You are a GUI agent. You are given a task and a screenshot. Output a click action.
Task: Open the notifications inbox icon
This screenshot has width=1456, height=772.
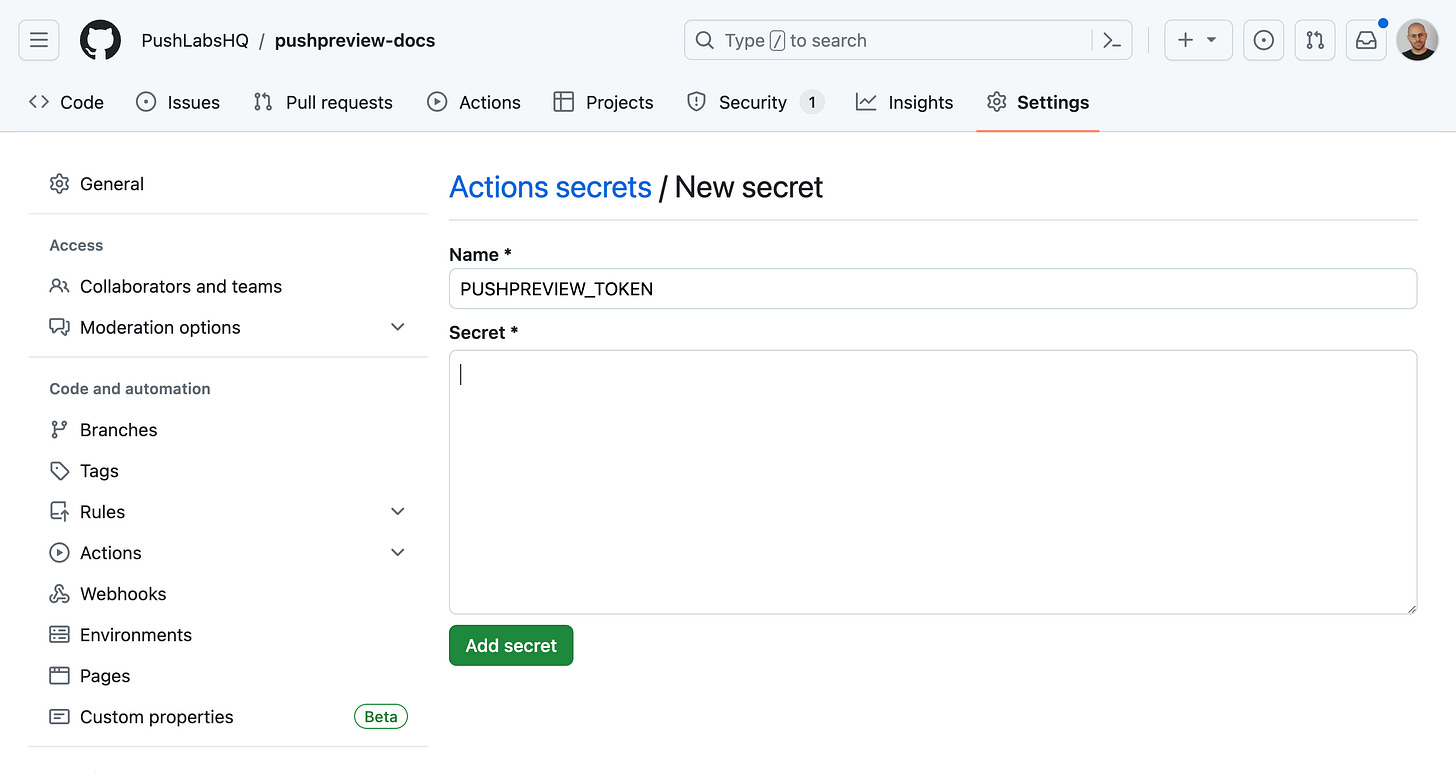pyautogui.click(x=1366, y=40)
